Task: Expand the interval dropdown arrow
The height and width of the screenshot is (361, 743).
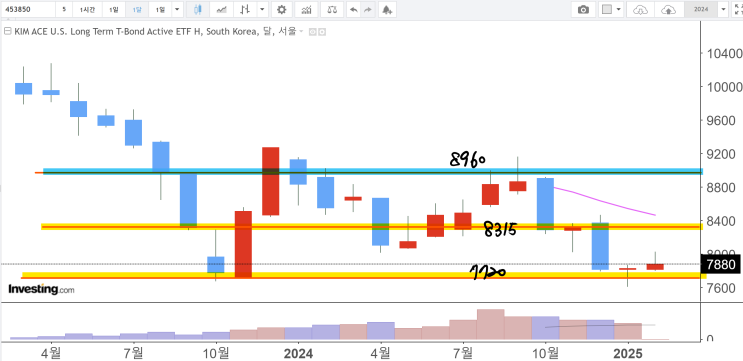Action: [x=177, y=9]
